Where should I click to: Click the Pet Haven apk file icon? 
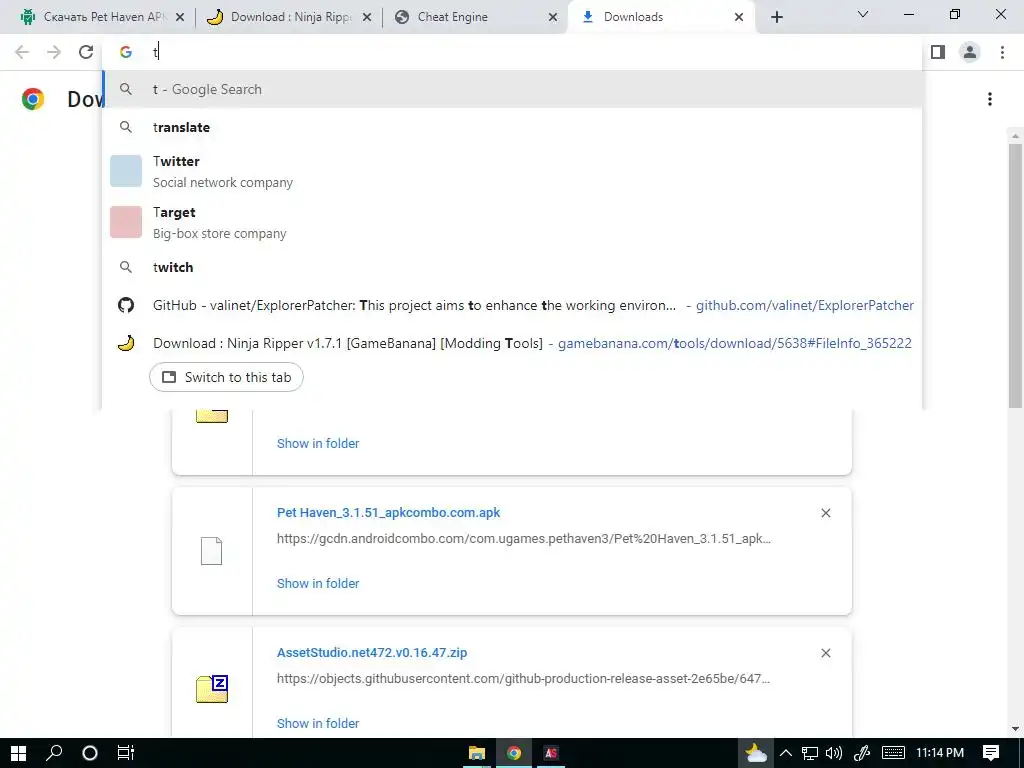[x=212, y=551]
